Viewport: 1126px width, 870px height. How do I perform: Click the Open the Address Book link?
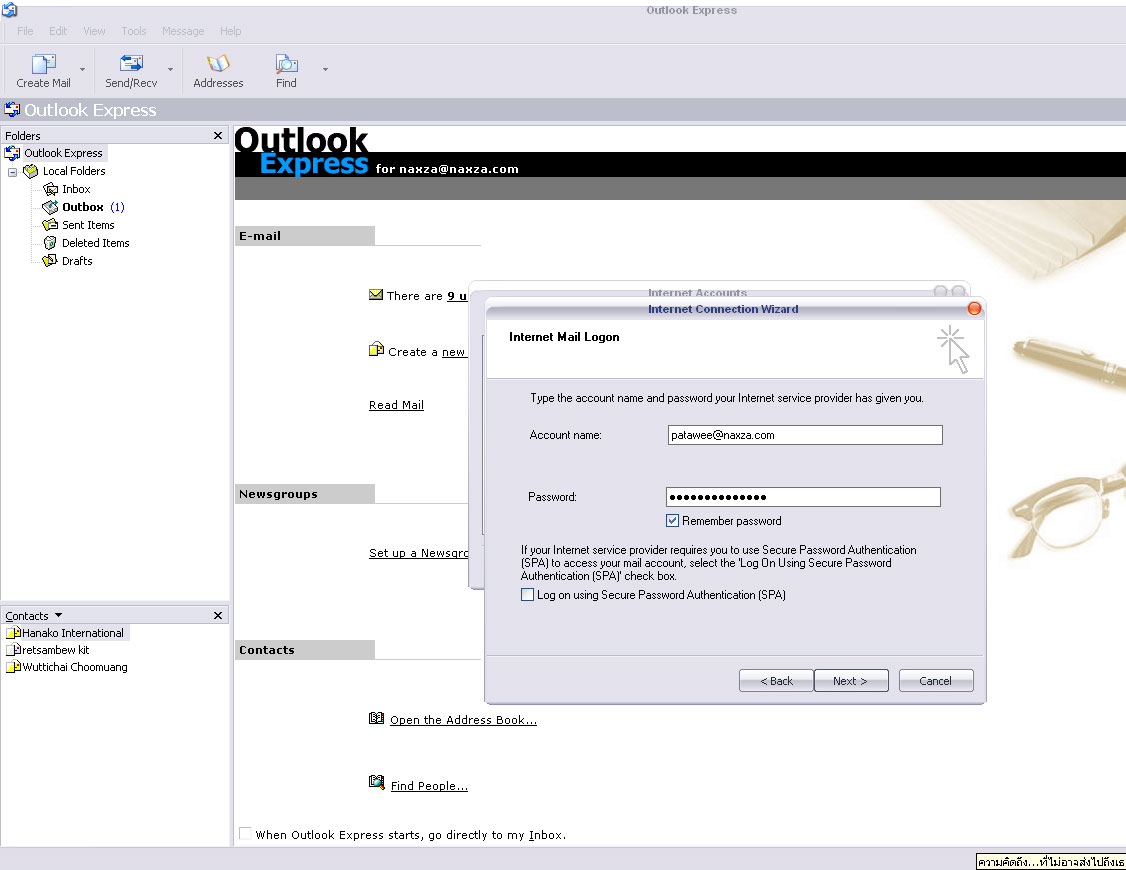[x=463, y=720]
